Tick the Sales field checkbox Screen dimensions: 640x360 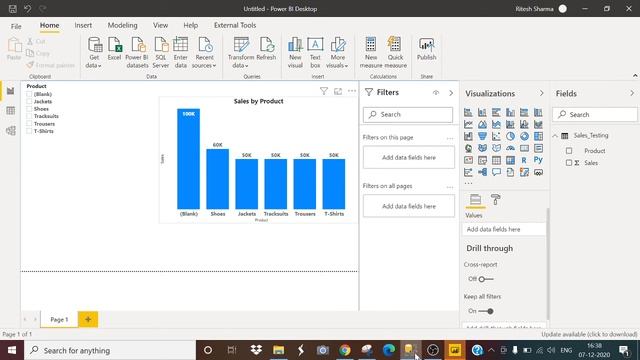pos(569,163)
